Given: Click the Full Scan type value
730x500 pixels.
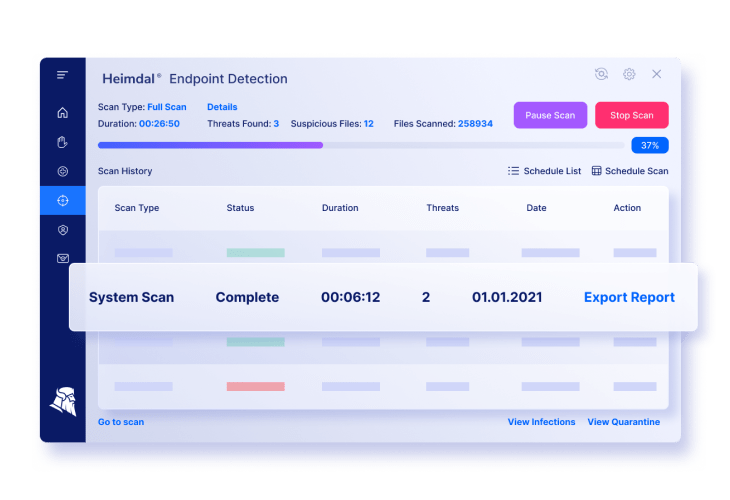Looking at the screenshot, I should pyautogui.click(x=167, y=107).
